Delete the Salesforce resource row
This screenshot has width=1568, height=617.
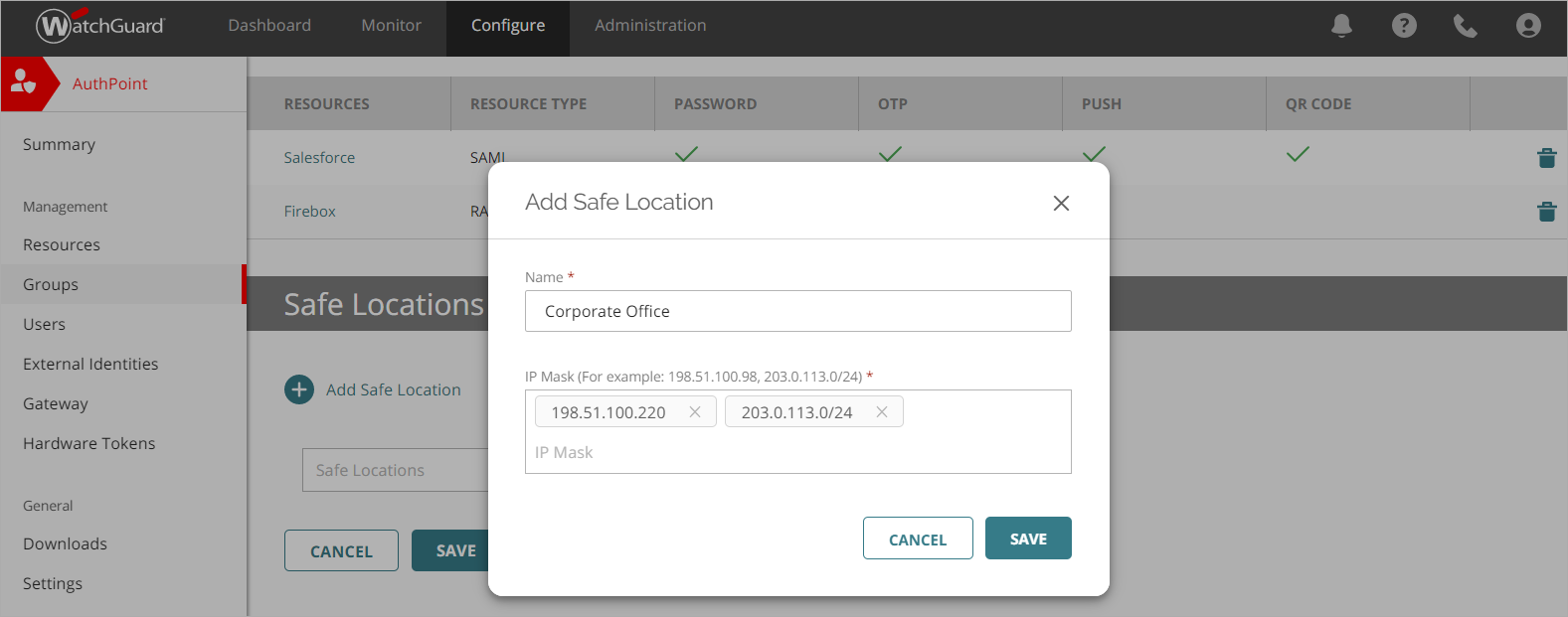[x=1546, y=158]
